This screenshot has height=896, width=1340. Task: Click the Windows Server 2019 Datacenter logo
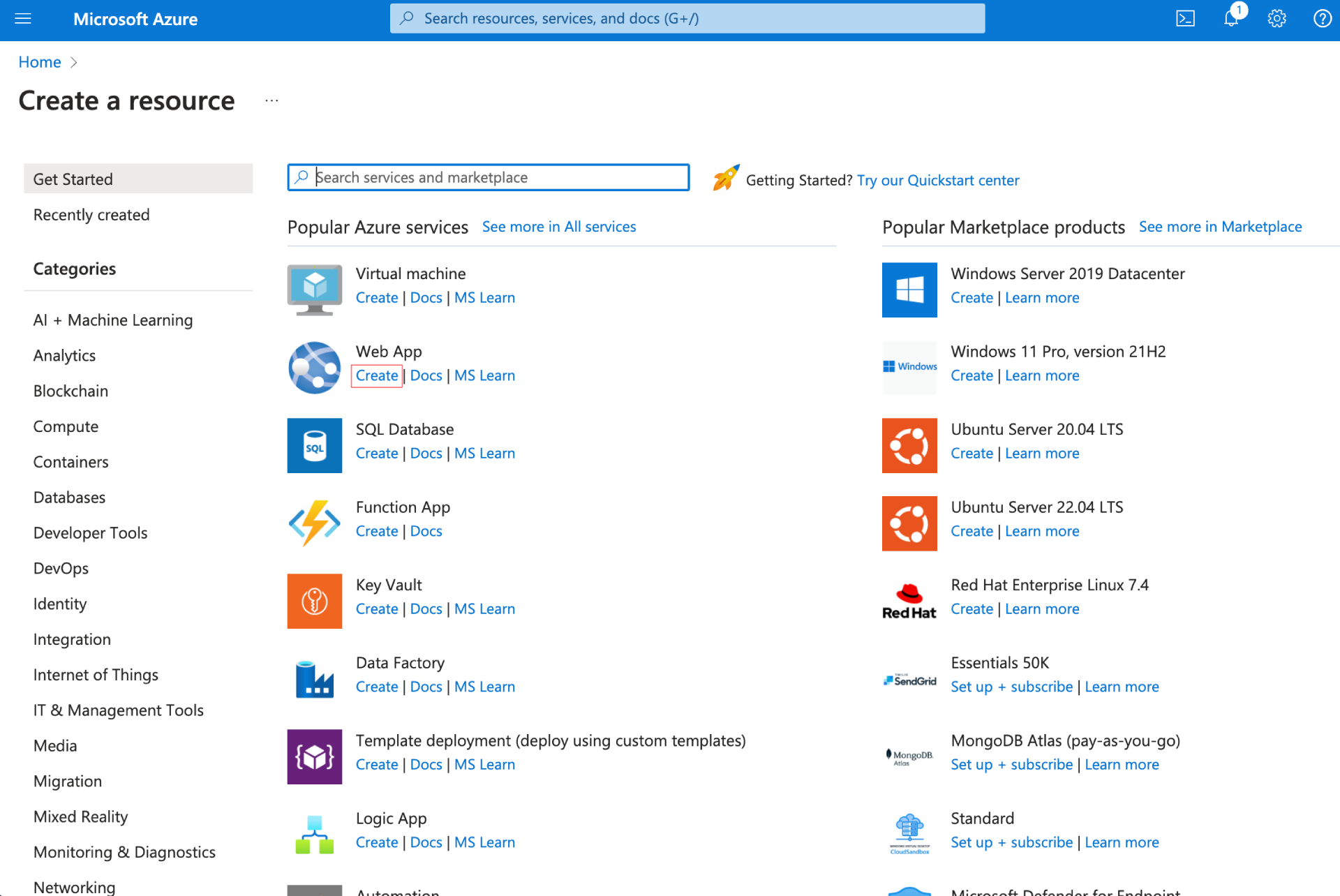(x=909, y=290)
